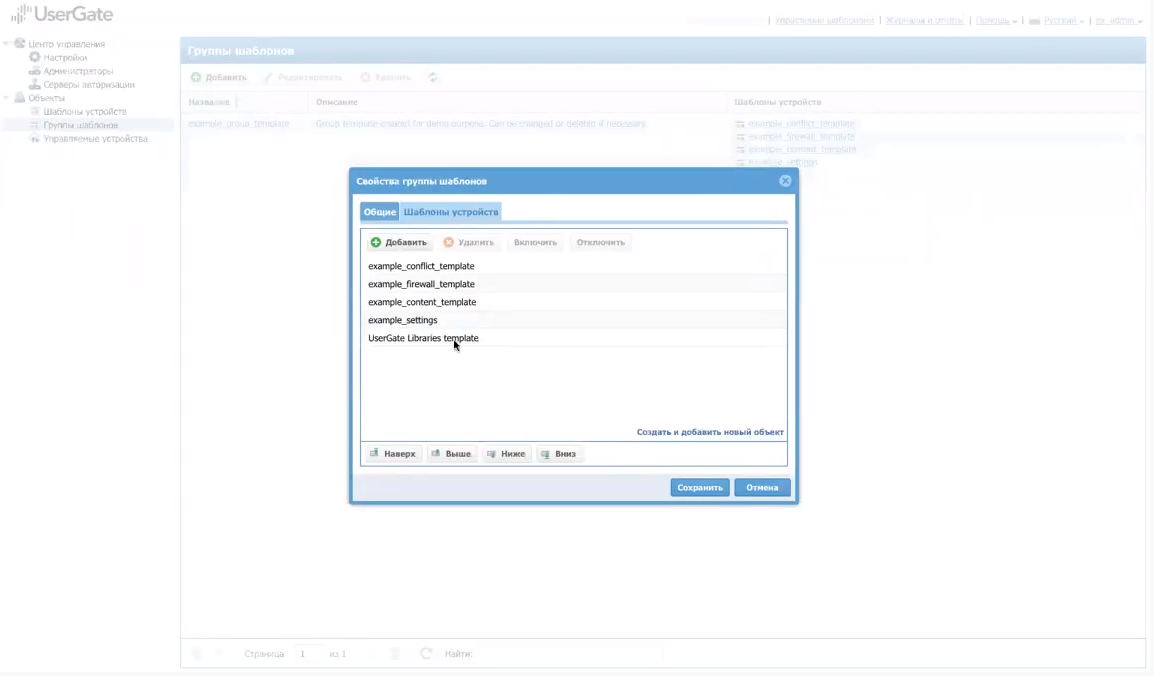Switch to the Шаблоны устройств tab in the dialog

coord(450,212)
